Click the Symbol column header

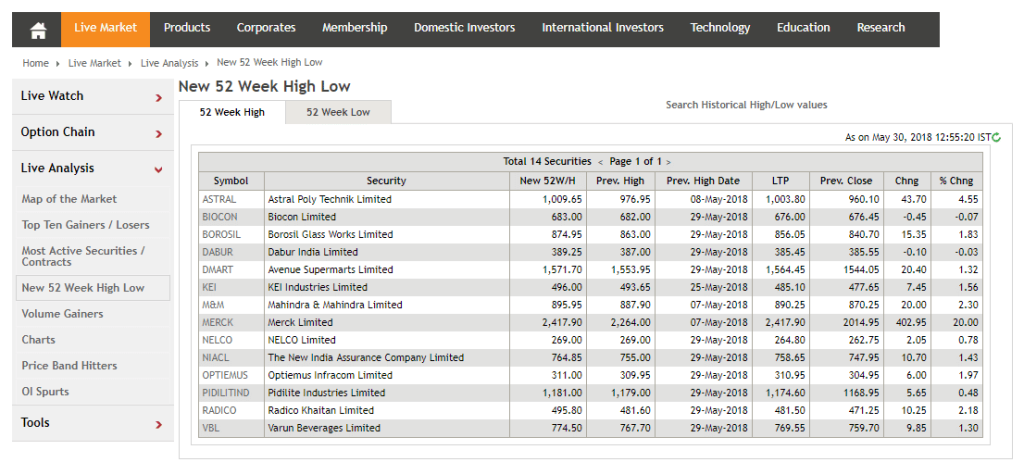tap(231, 181)
